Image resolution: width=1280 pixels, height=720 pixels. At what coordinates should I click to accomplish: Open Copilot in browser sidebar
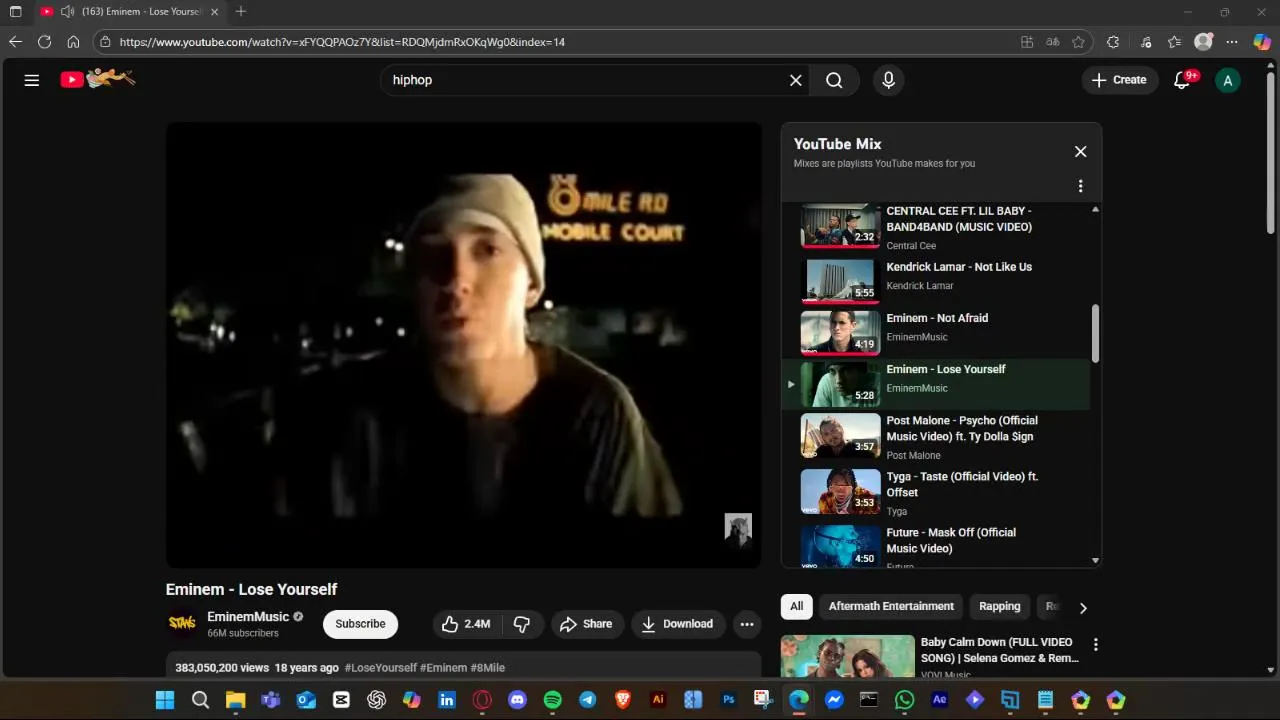(x=1262, y=42)
